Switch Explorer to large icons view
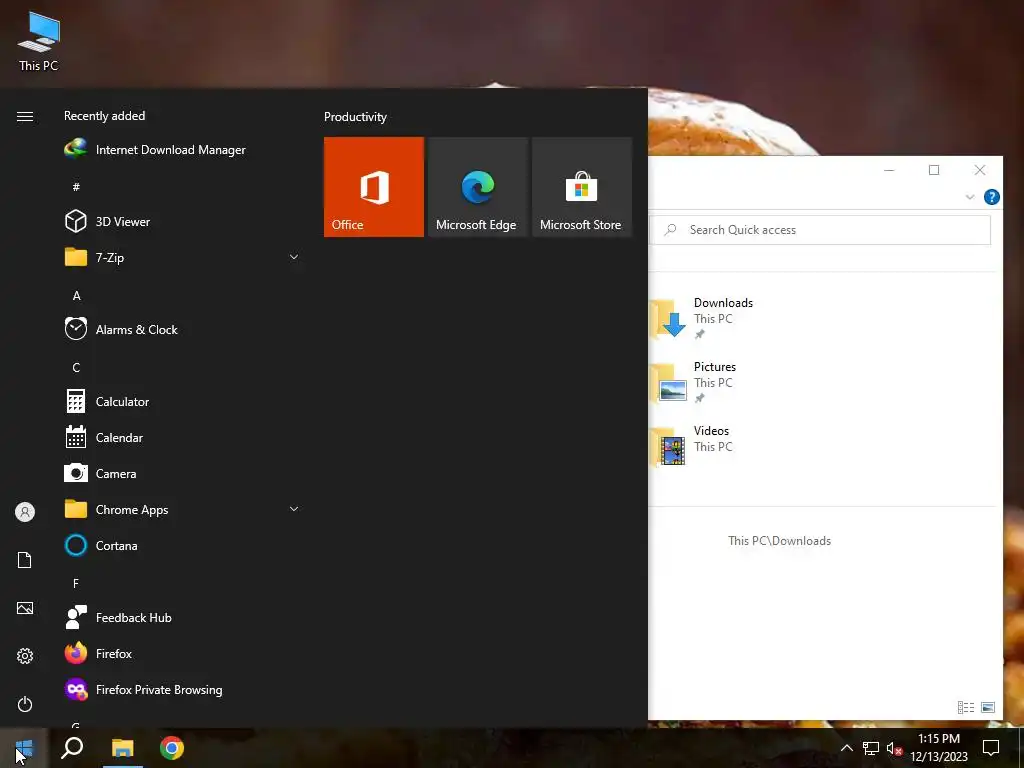Image resolution: width=1024 pixels, height=768 pixels. [988, 707]
